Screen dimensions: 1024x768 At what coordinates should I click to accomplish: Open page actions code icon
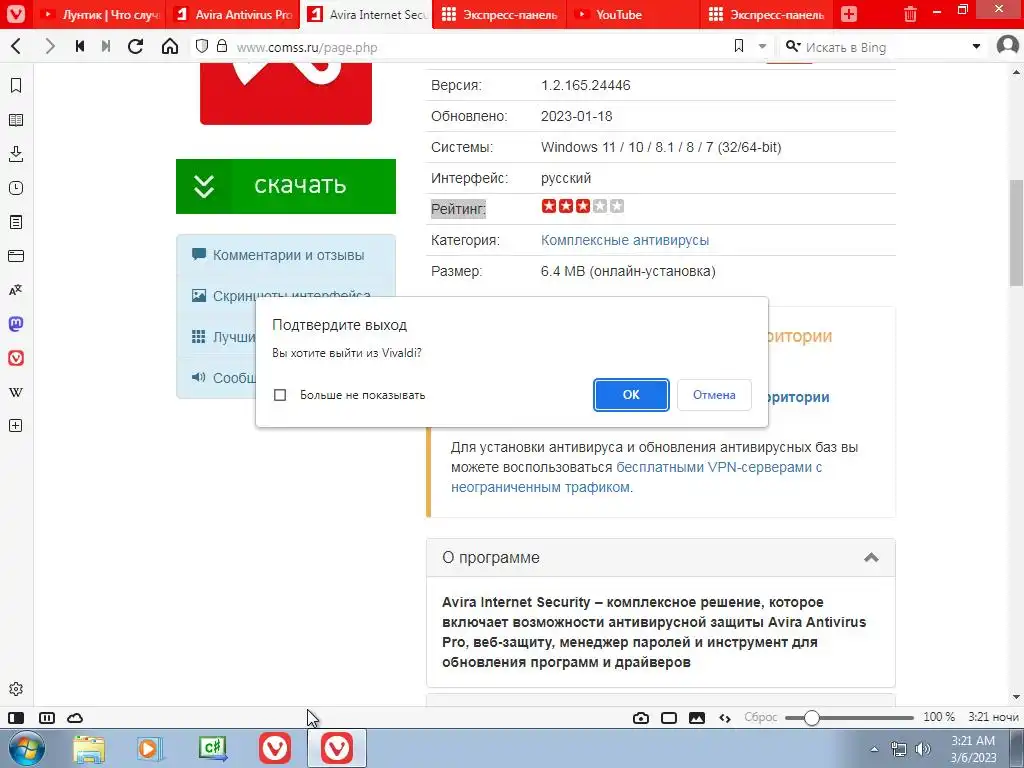pyautogui.click(x=725, y=718)
